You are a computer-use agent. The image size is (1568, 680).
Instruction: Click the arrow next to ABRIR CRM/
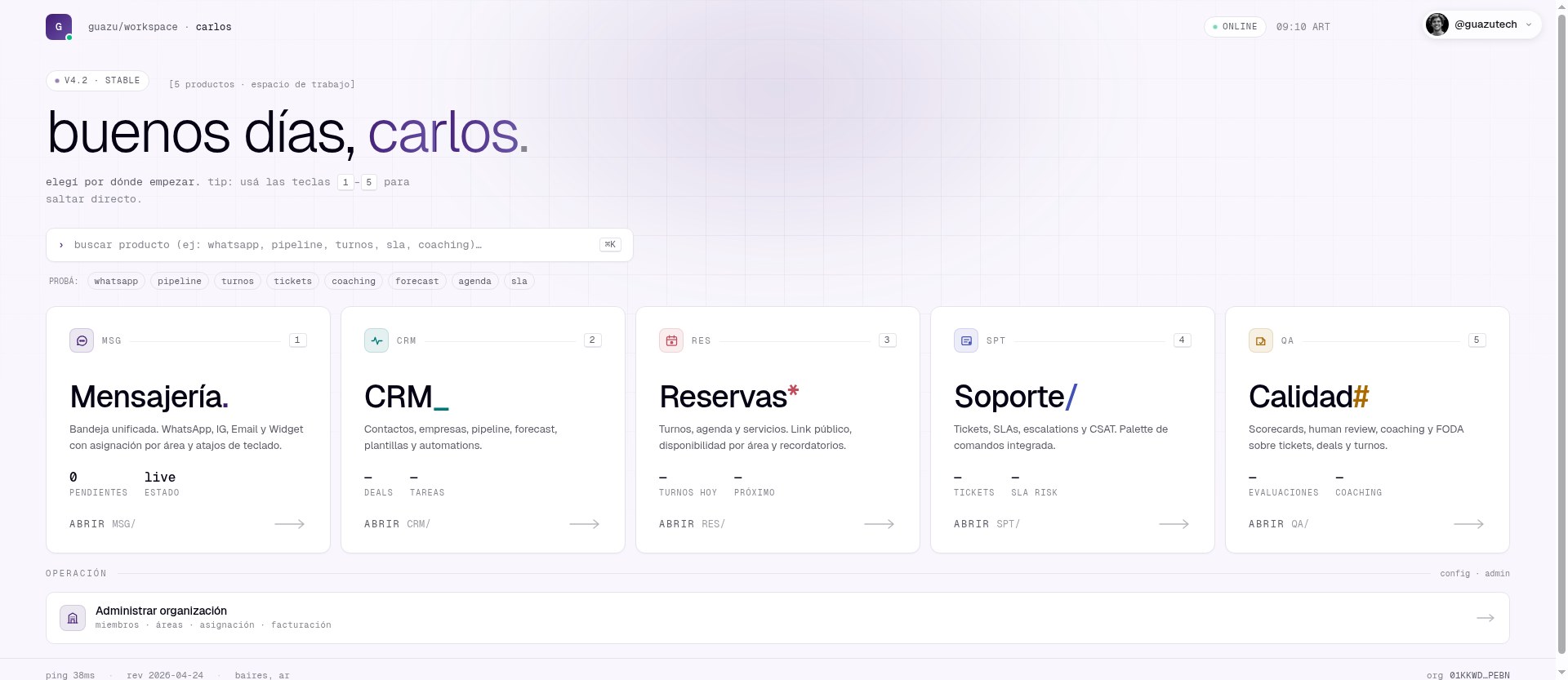[584, 524]
